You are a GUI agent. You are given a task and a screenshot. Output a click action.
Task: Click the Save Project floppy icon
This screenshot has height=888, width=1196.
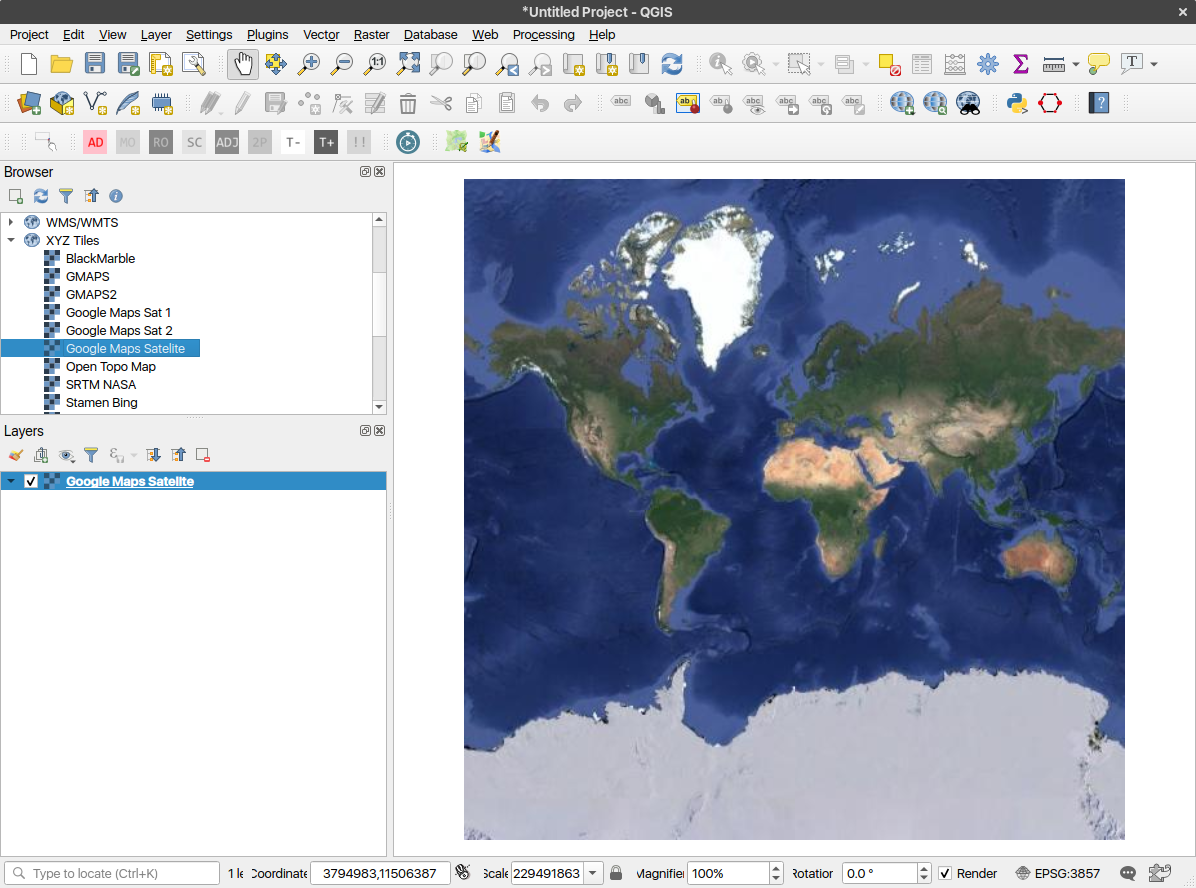point(95,64)
